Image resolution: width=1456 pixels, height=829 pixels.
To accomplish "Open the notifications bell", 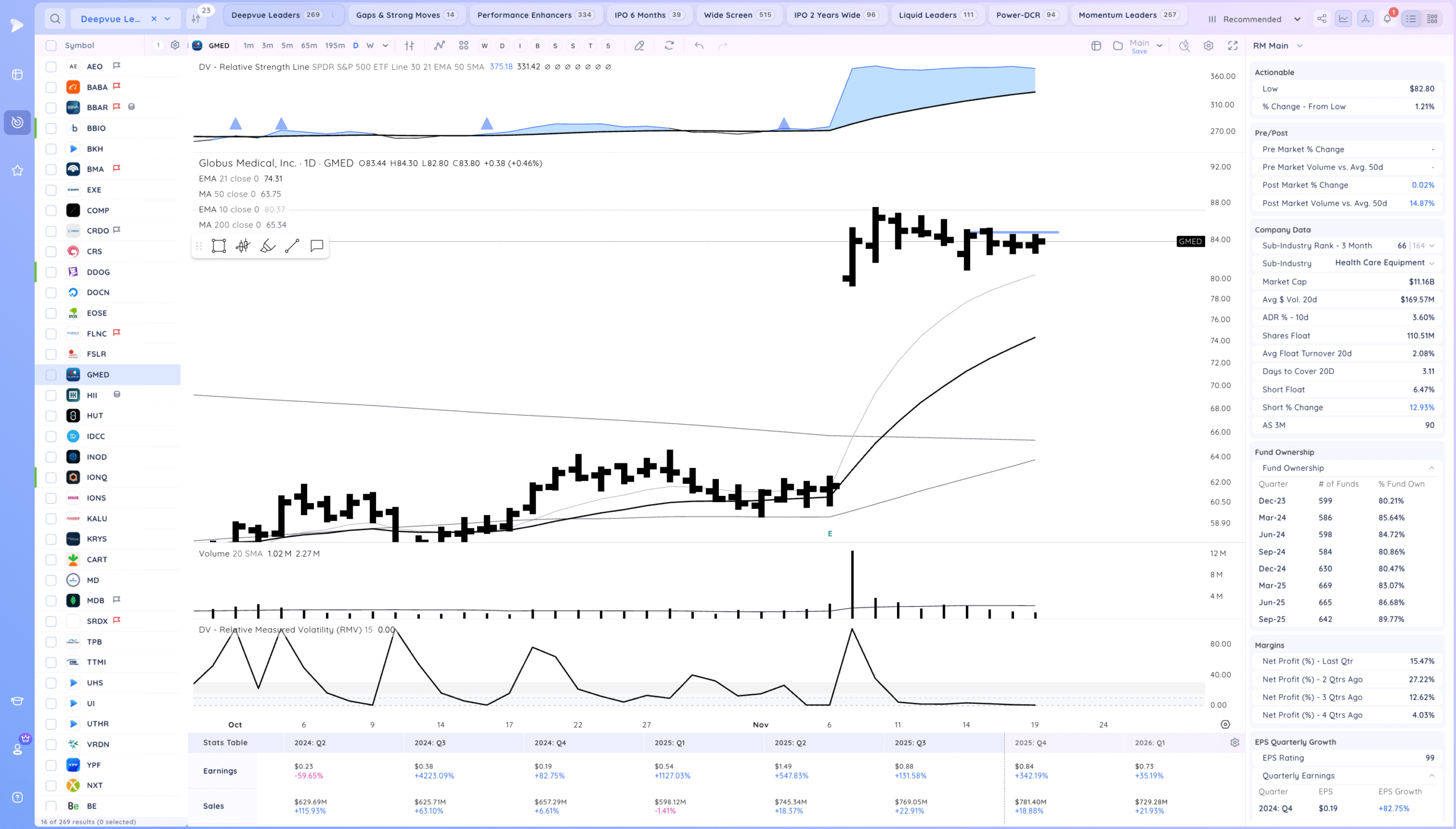I will [1387, 19].
